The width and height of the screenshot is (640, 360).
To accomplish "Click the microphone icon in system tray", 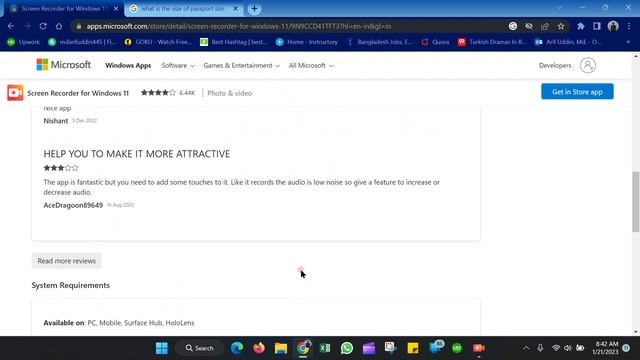I will (540, 348).
